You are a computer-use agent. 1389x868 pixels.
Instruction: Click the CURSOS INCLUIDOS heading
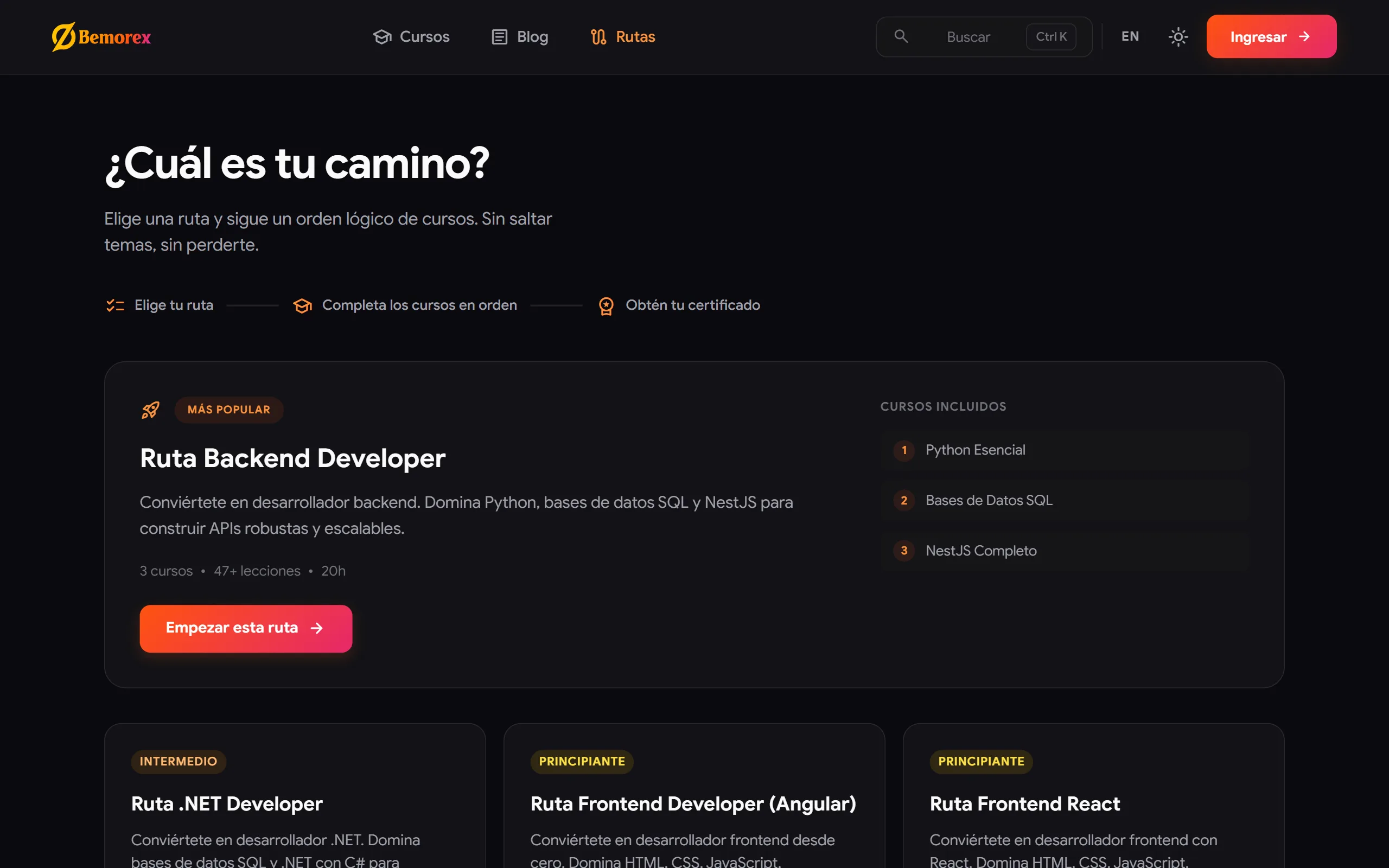pyautogui.click(x=943, y=406)
